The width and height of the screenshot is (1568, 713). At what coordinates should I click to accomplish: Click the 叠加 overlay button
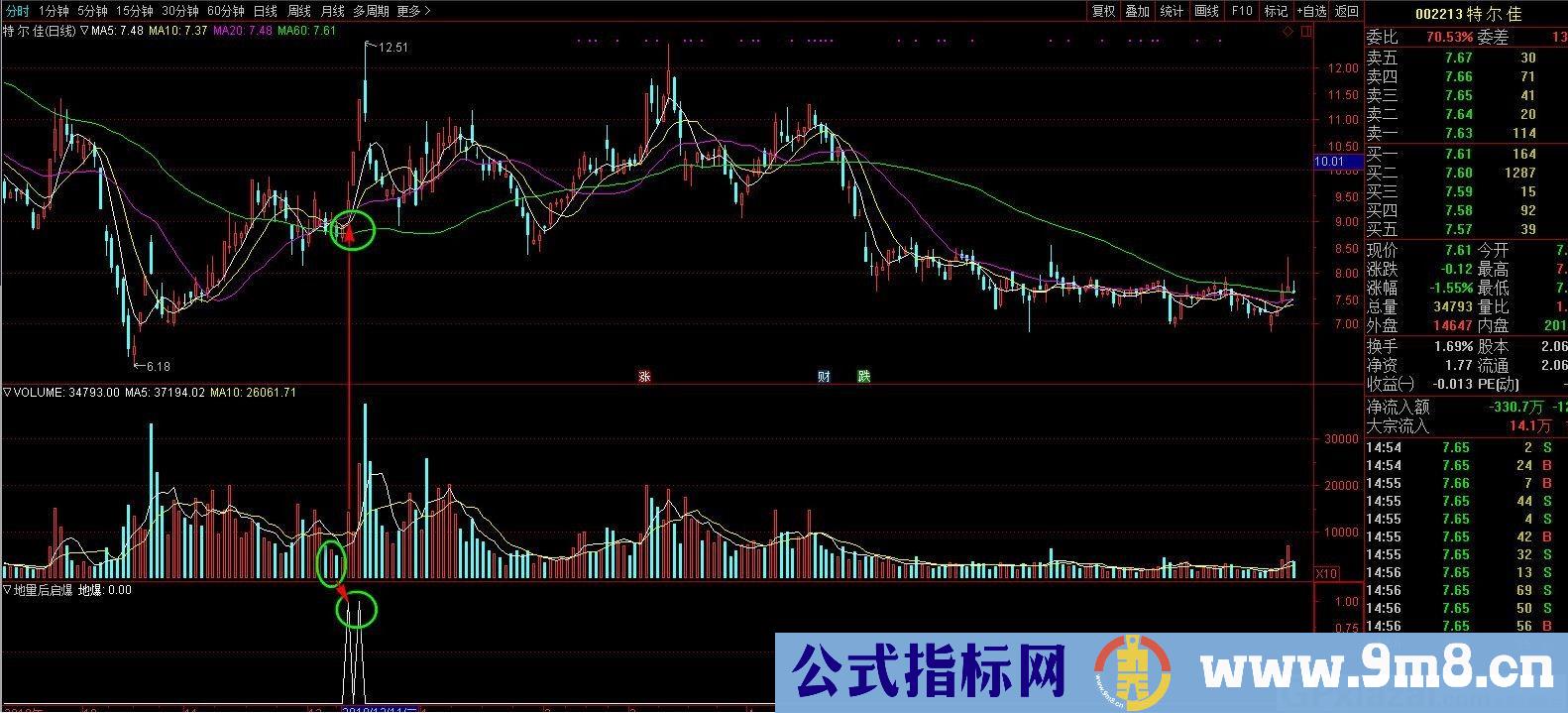[x=1138, y=11]
